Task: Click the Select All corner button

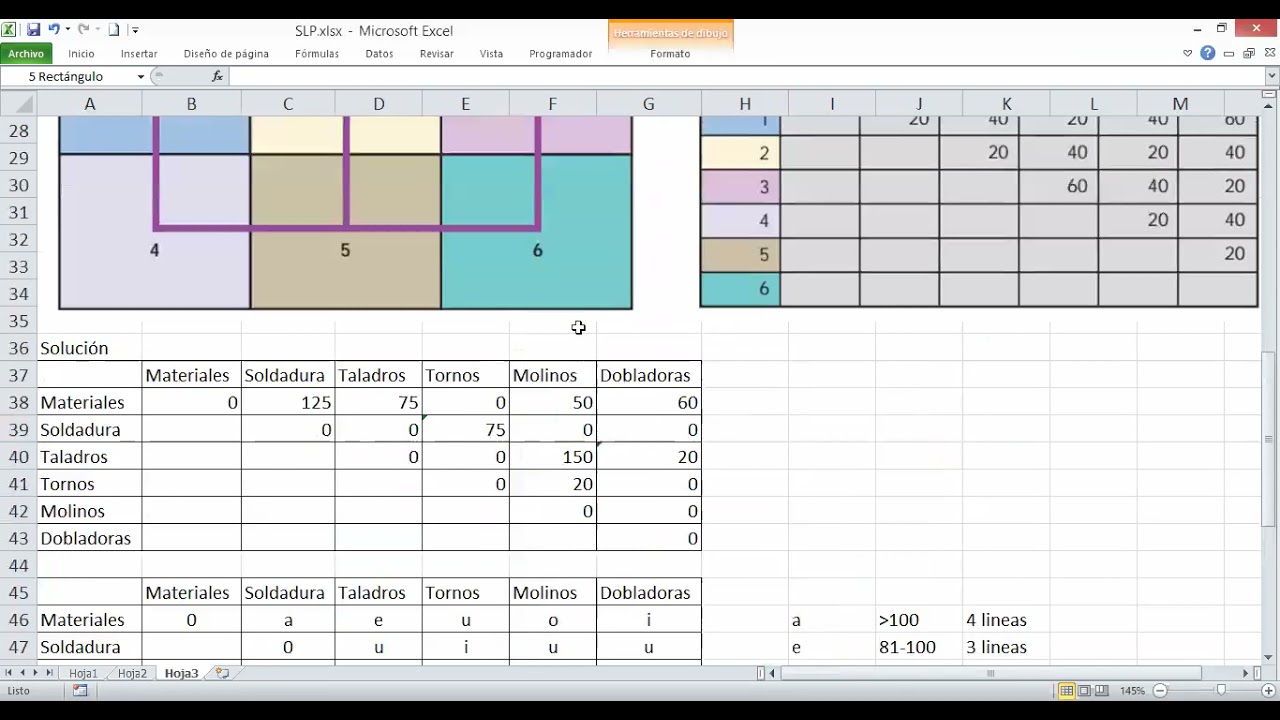Action: pyautogui.click(x=18, y=104)
